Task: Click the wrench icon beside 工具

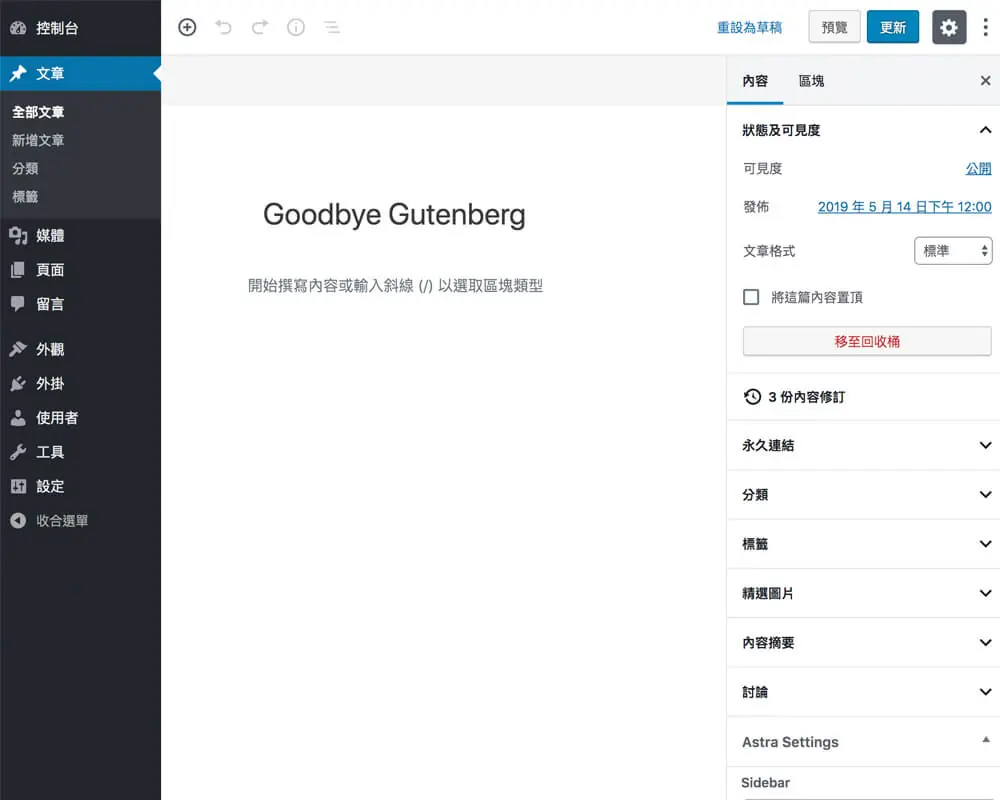Action: point(18,452)
